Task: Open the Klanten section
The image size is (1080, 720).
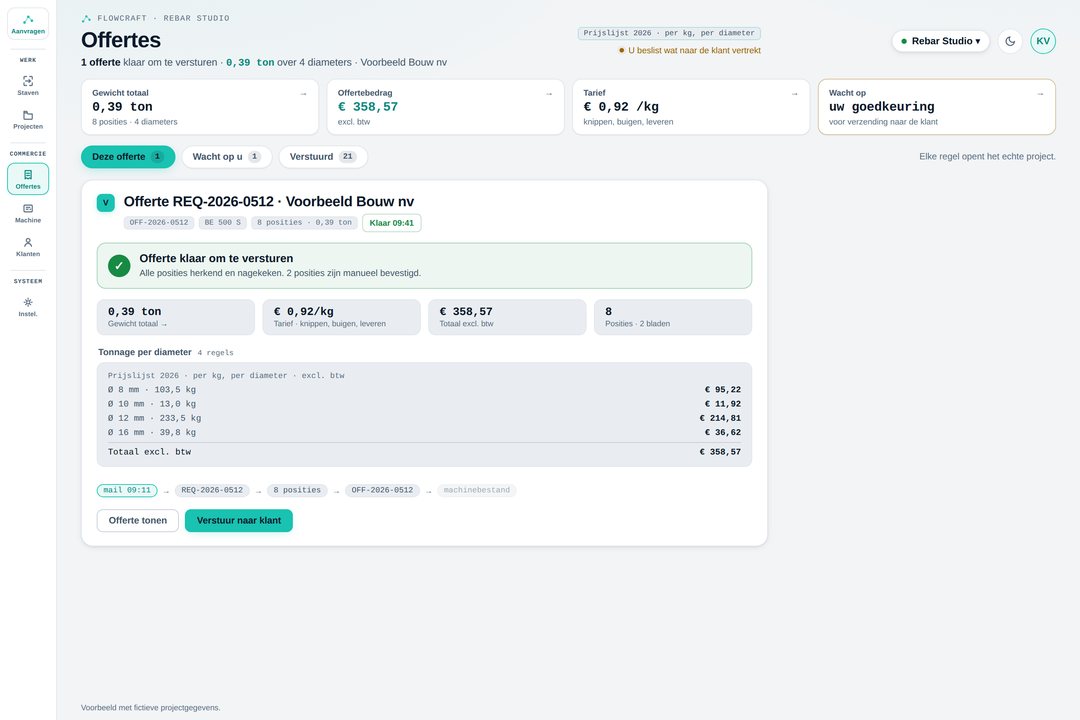Action: click(x=28, y=247)
